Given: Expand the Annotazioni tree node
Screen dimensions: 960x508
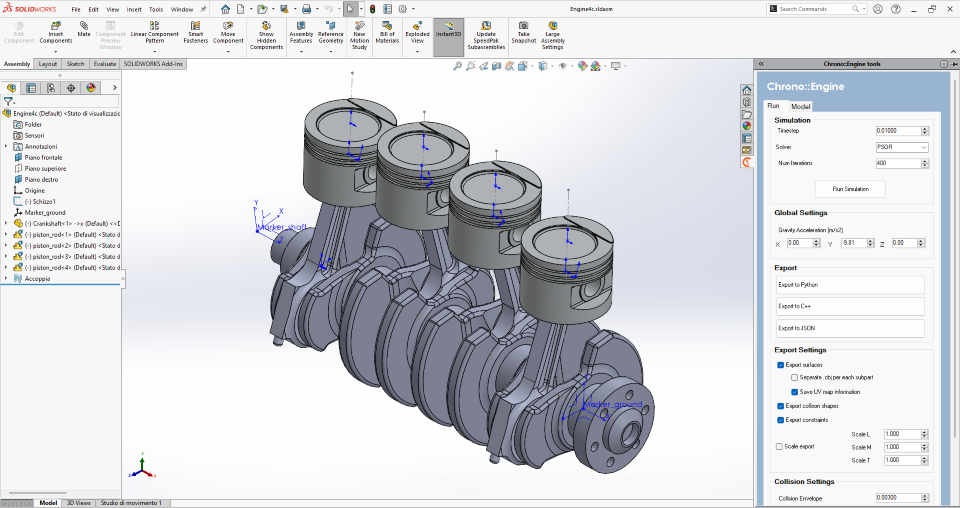Looking at the screenshot, I should point(6,146).
